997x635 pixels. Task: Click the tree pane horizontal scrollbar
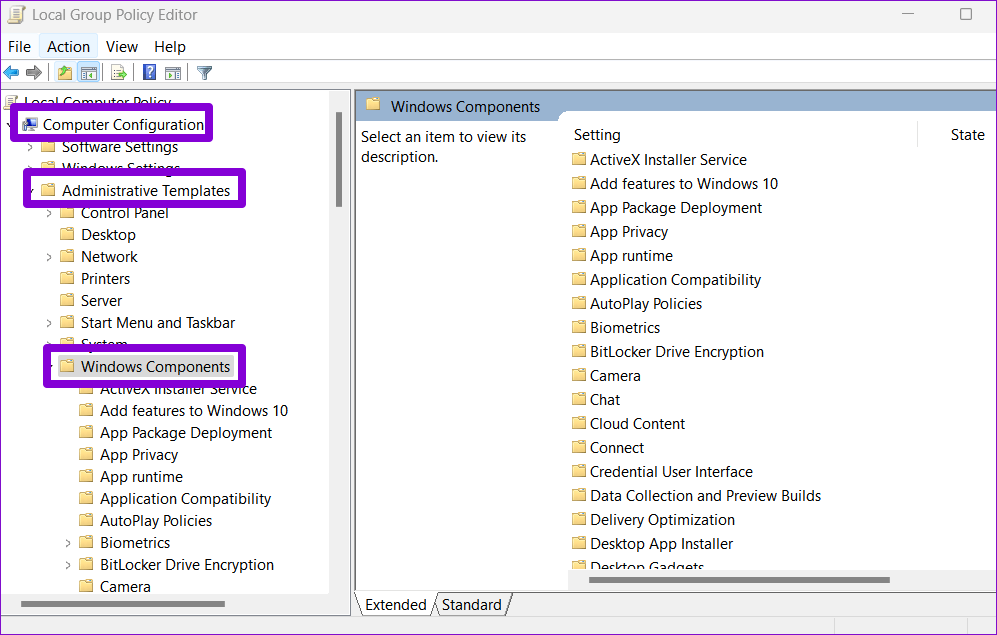[123, 604]
